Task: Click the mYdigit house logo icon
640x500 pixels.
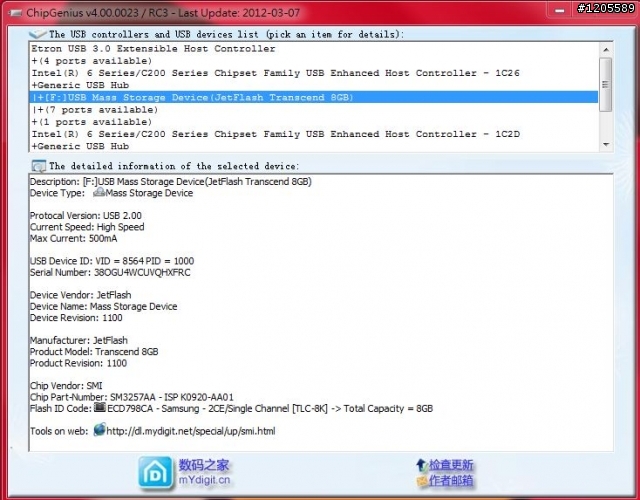Action: [x=155, y=473]
